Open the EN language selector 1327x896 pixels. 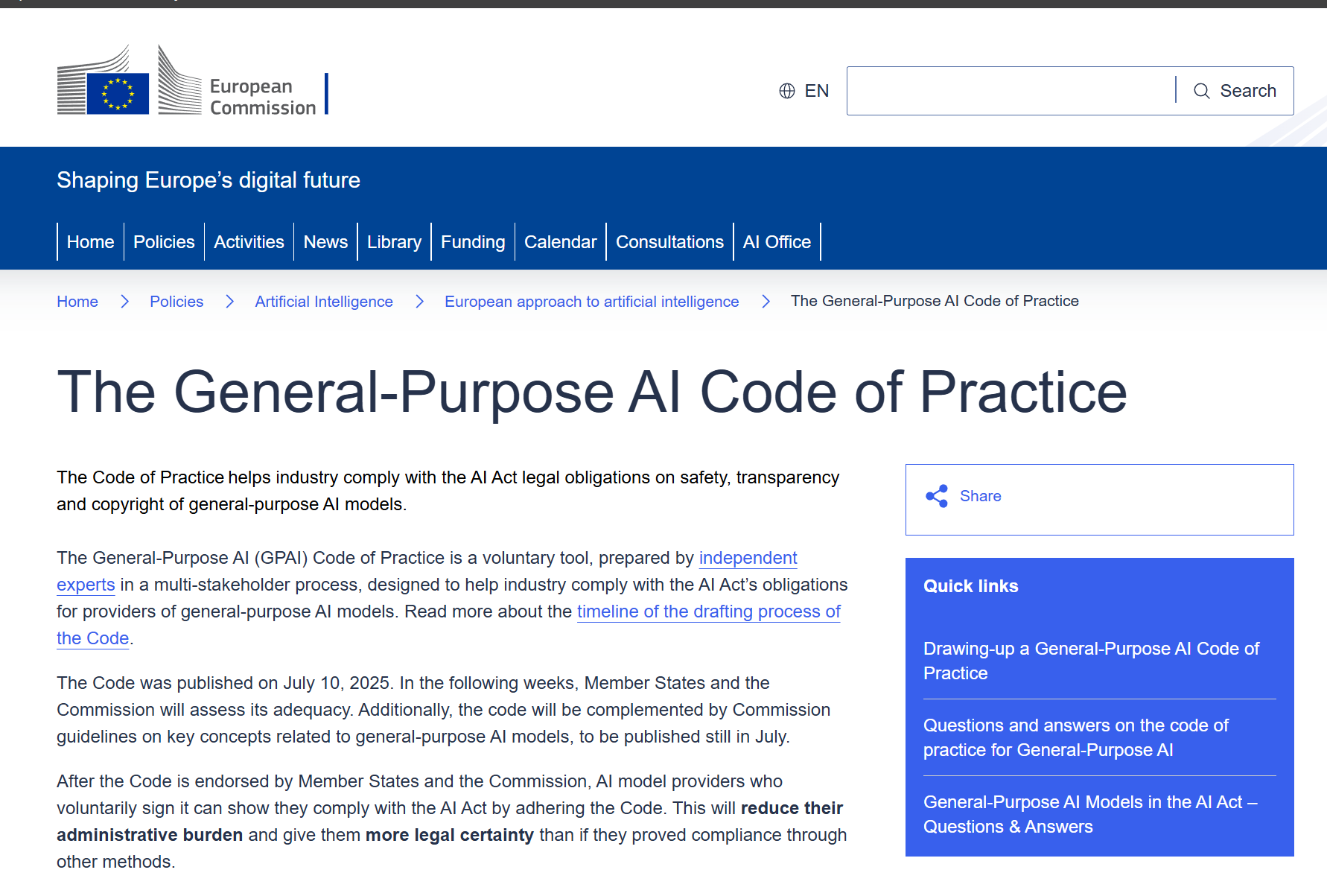pos(804,91)
